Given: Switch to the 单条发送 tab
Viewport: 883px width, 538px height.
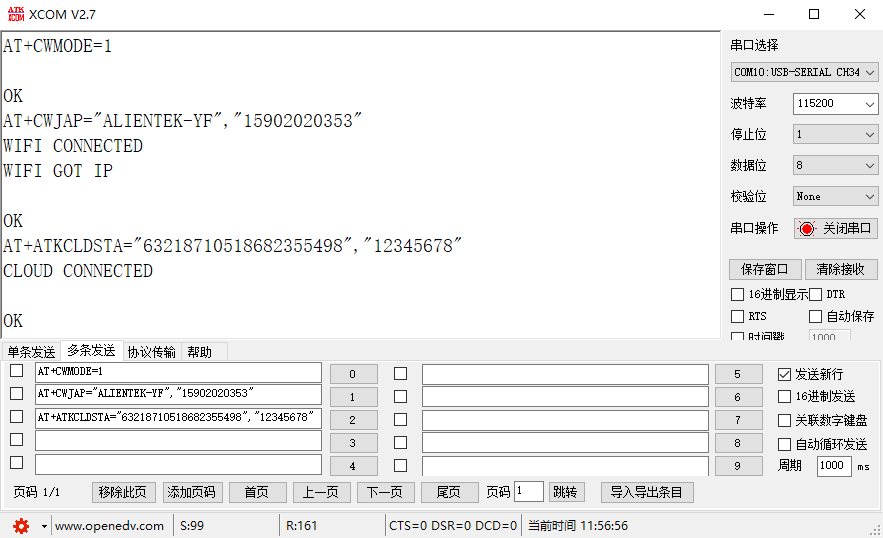Looking at the screenshot, I should coord(31,352).
